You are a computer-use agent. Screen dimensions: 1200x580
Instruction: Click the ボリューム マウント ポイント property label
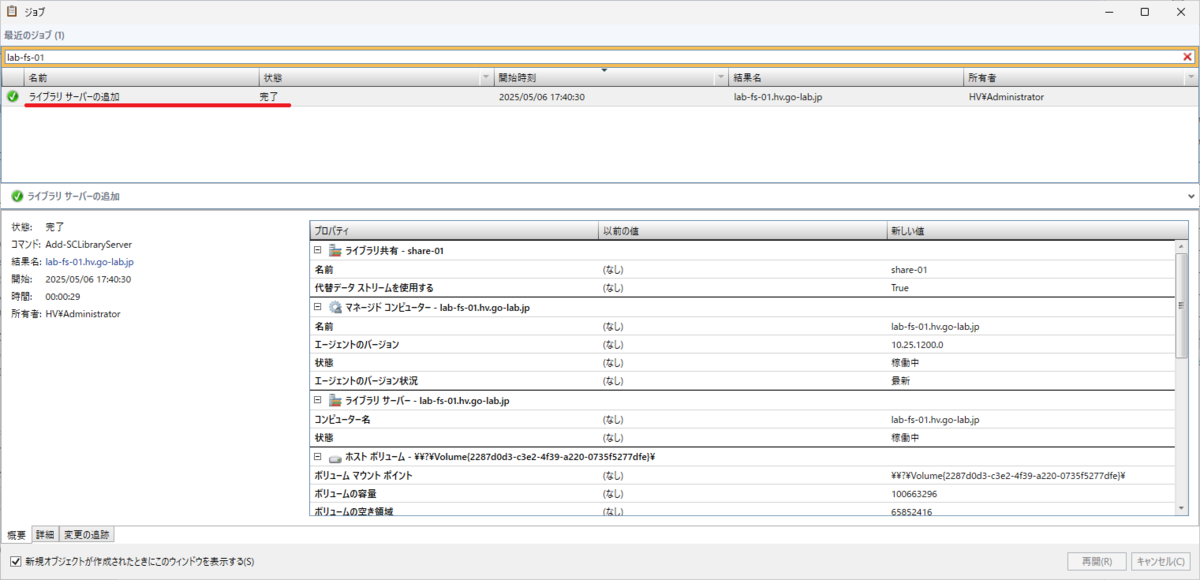(365, 475)
